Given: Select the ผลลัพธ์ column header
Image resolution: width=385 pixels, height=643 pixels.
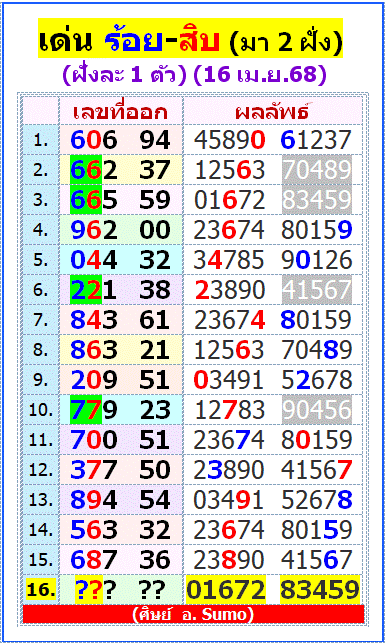Looking at the screenshot, I should pyautogui.click(x=272, y=112).
